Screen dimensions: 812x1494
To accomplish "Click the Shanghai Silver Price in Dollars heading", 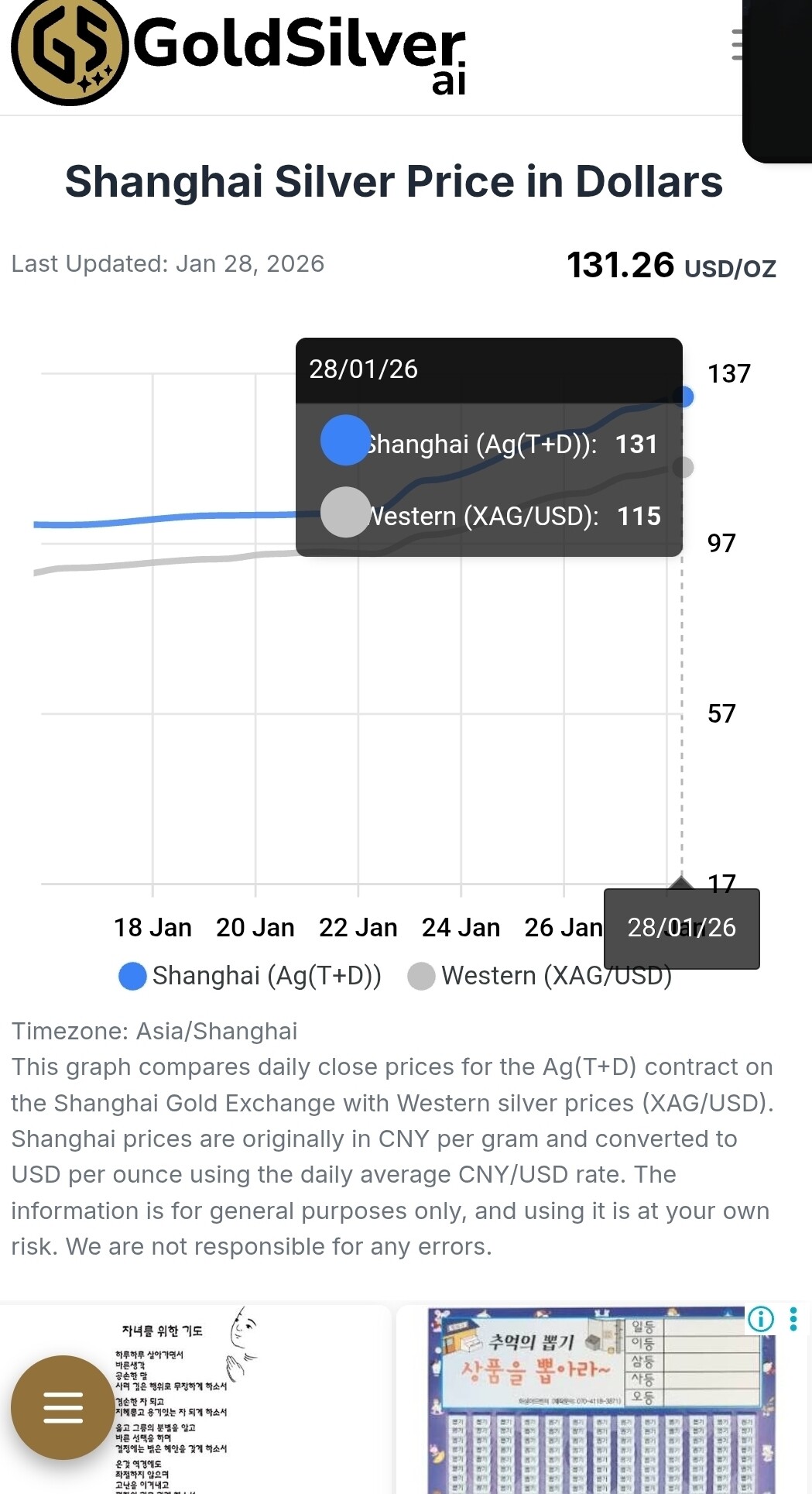I will pos(393,182).
